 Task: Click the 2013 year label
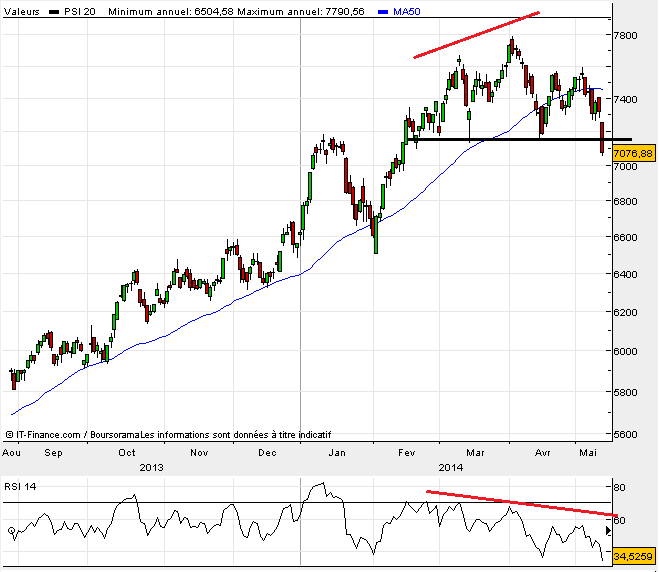[151, 467]
